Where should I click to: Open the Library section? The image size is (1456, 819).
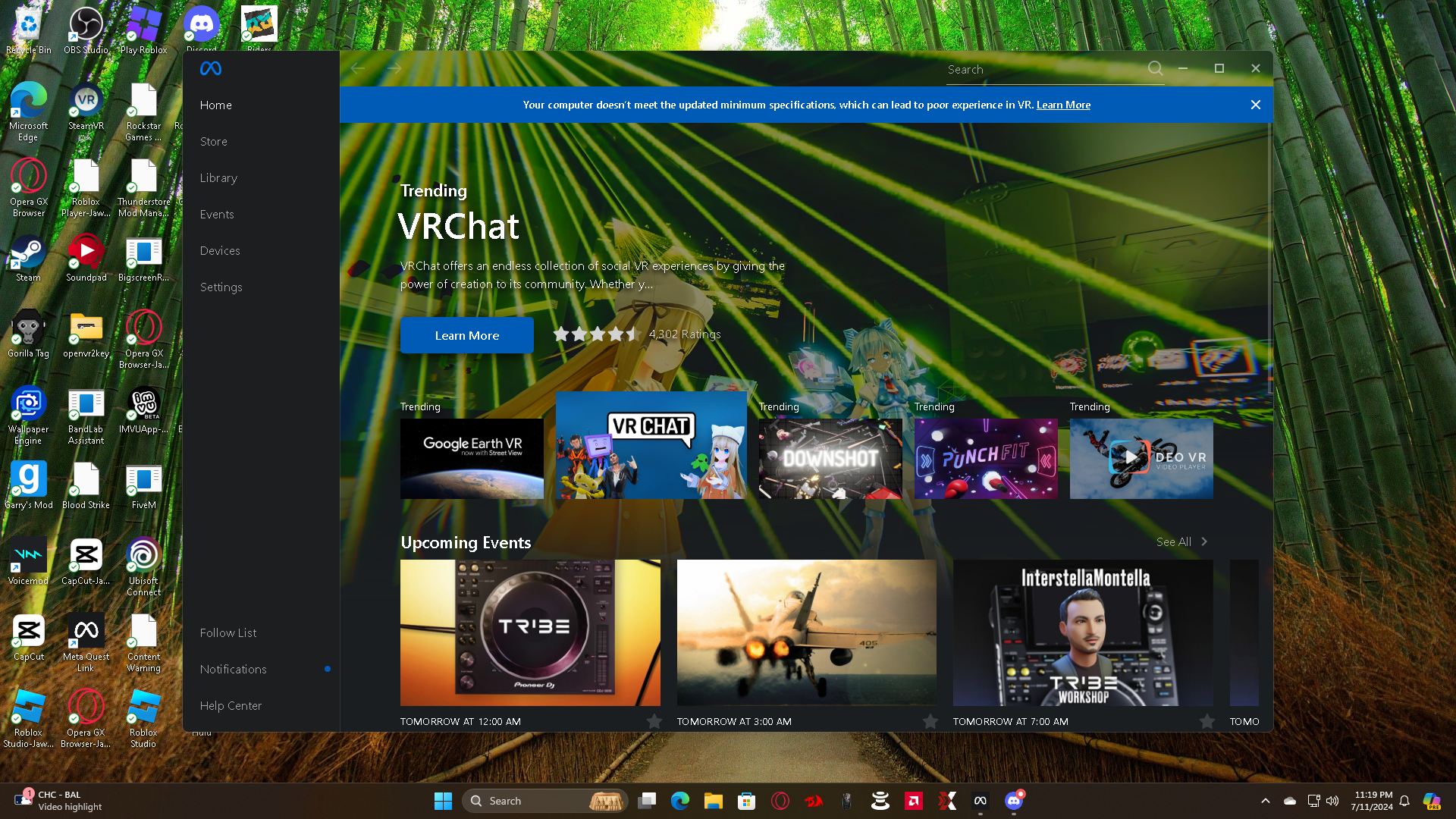pyautogui.click(x=218, y=178)
